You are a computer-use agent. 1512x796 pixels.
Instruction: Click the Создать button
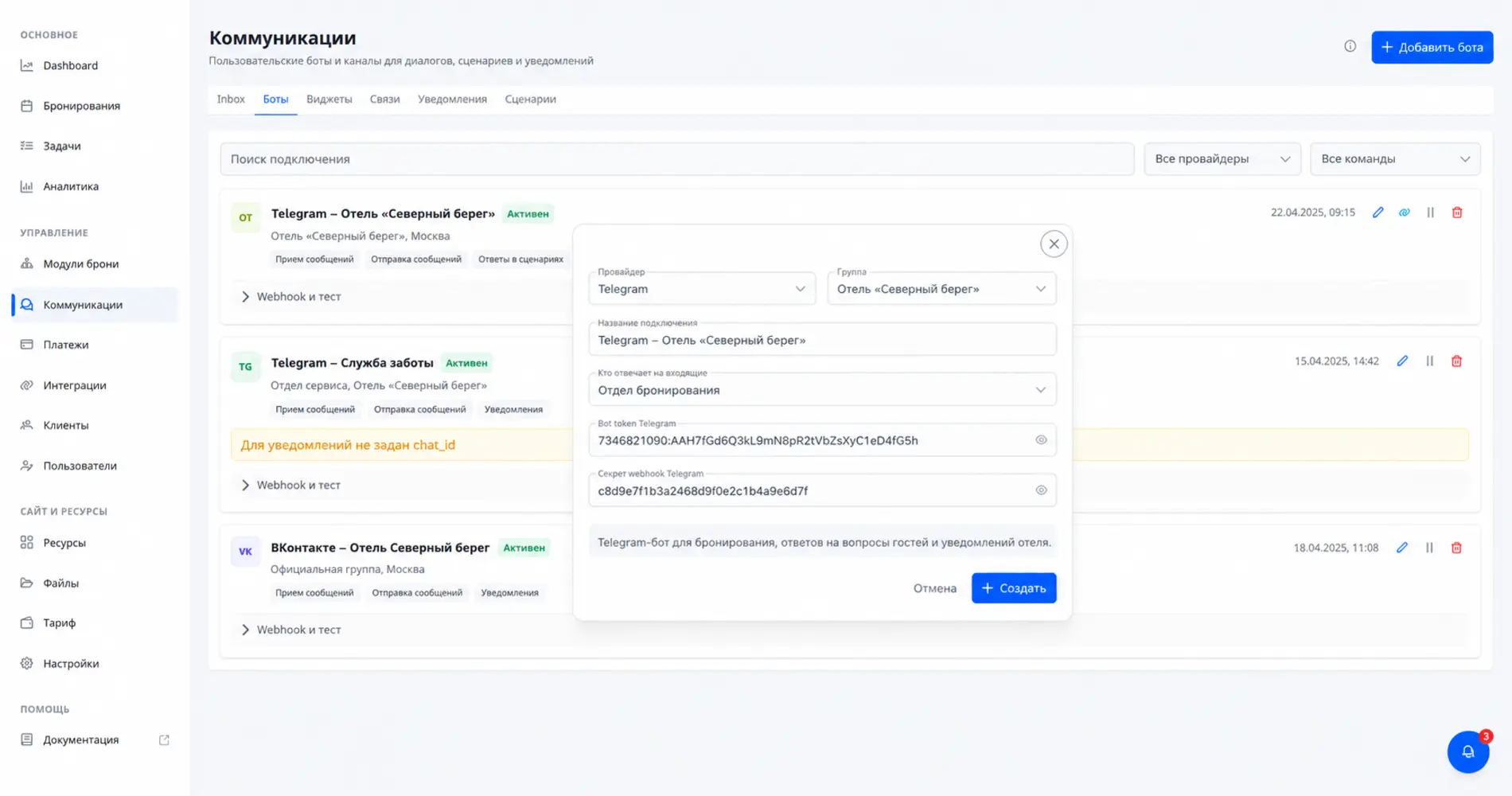point(1013,588)
